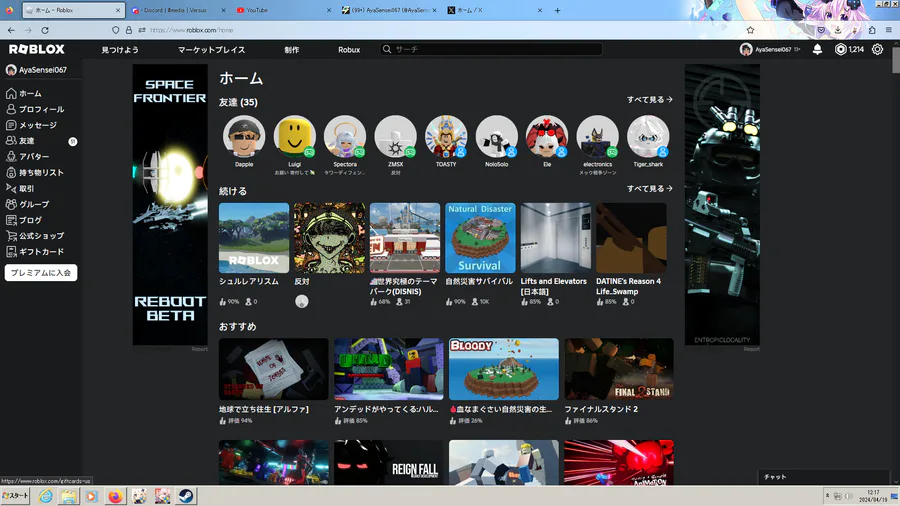
Task: Open 見つけよう in top navigation
Action: [120, 50]
